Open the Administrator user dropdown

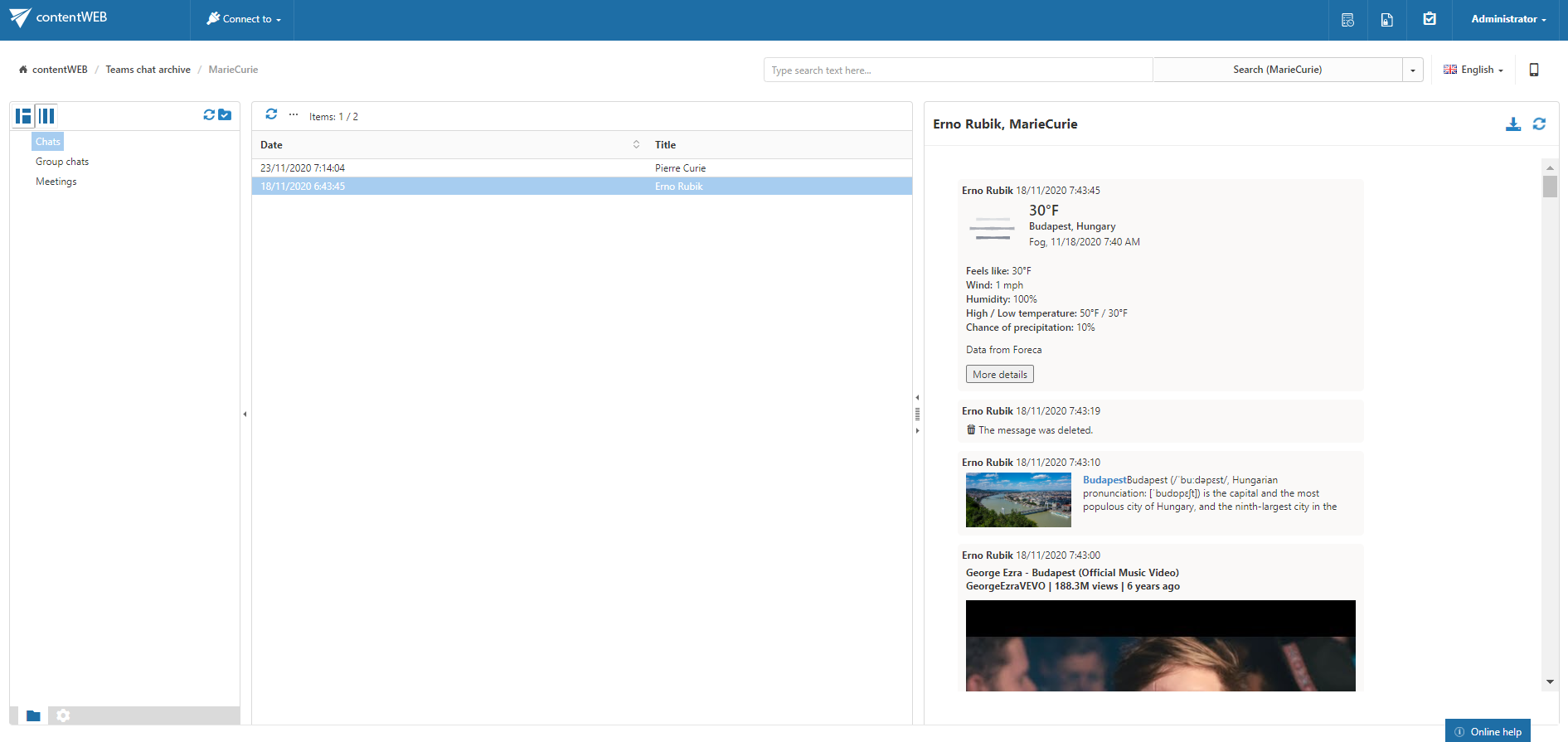1508,19
